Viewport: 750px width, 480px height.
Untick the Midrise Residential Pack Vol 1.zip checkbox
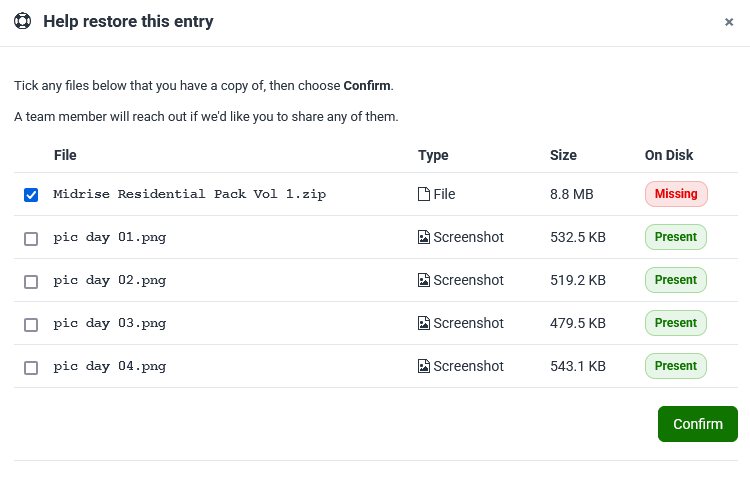point(31,195)
